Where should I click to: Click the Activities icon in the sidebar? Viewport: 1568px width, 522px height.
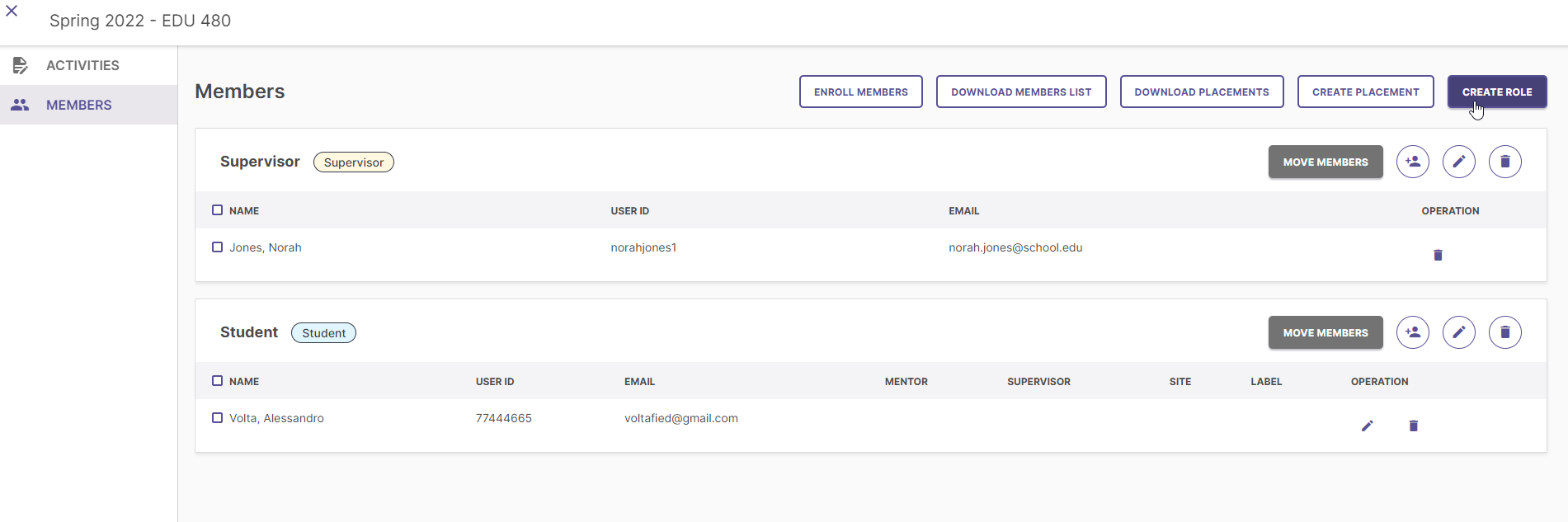coord(21,65)
